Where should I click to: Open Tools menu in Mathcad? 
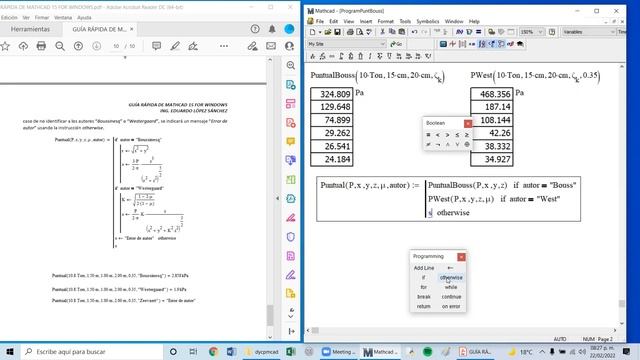(405, 21)
